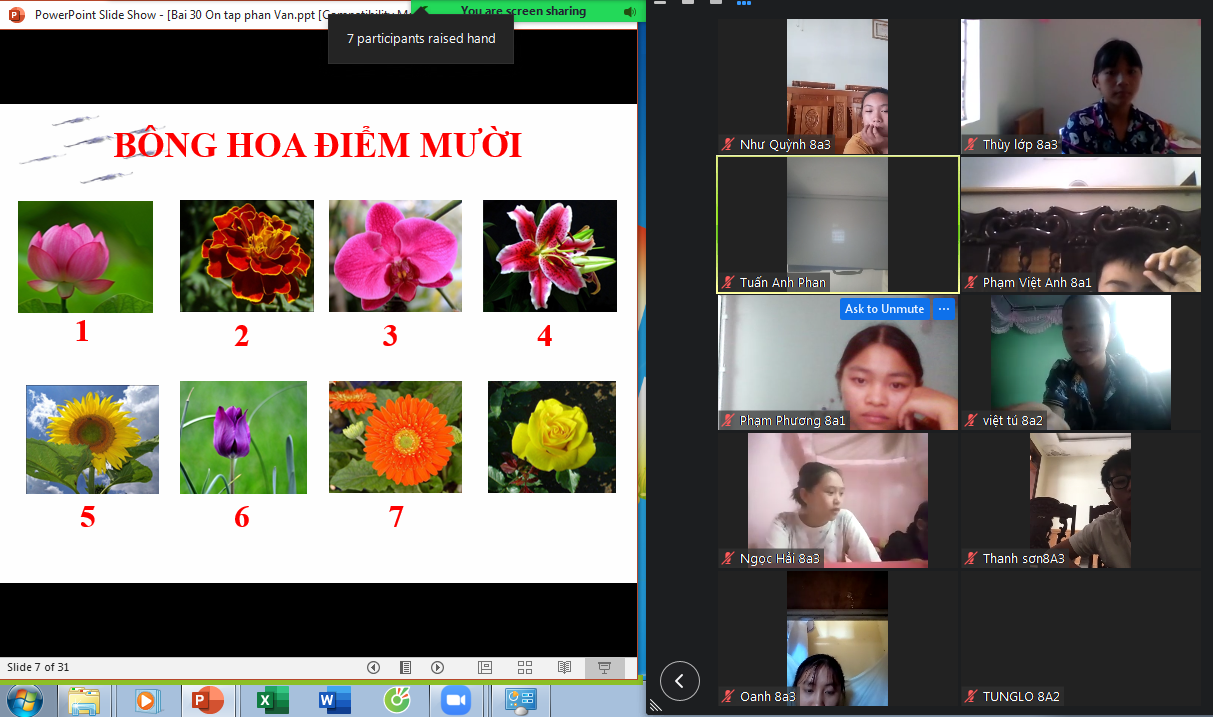Toggle the mute indicator on TUNGLO 8A2's tile
Screen dimensions: 1213x717
(971, 696)
